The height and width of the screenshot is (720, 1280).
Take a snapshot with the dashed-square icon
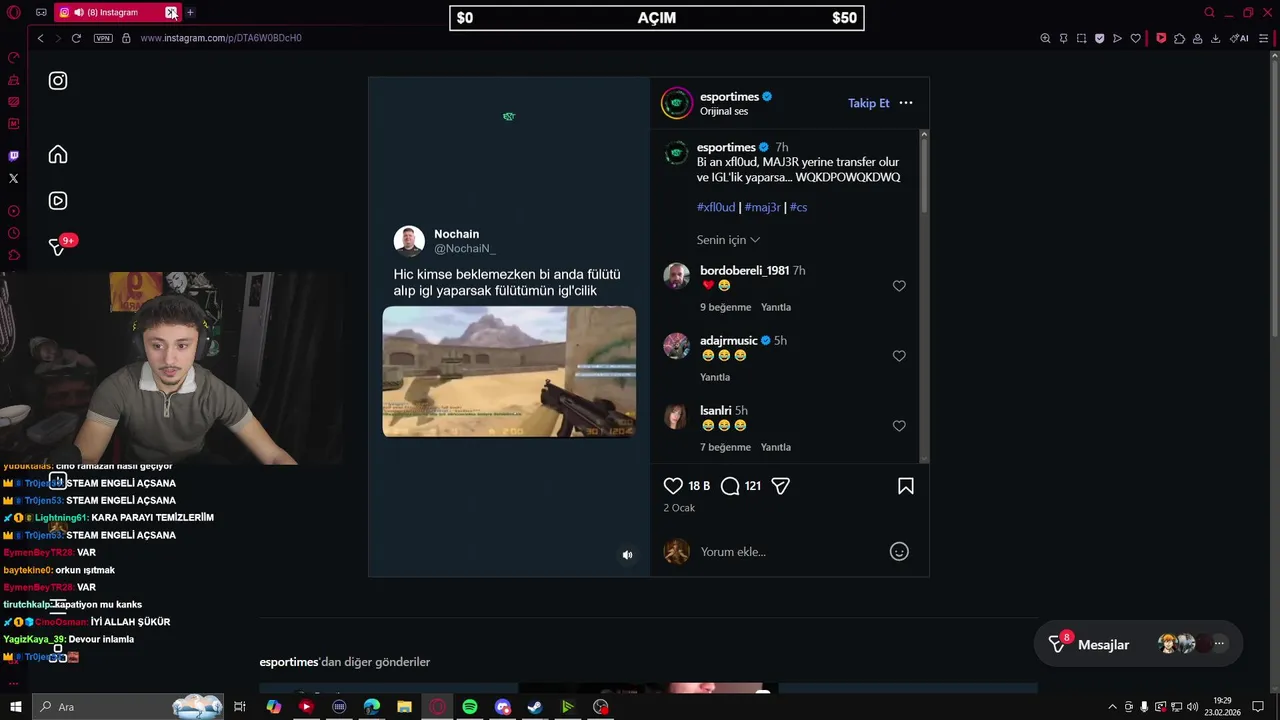[1081, 38]
